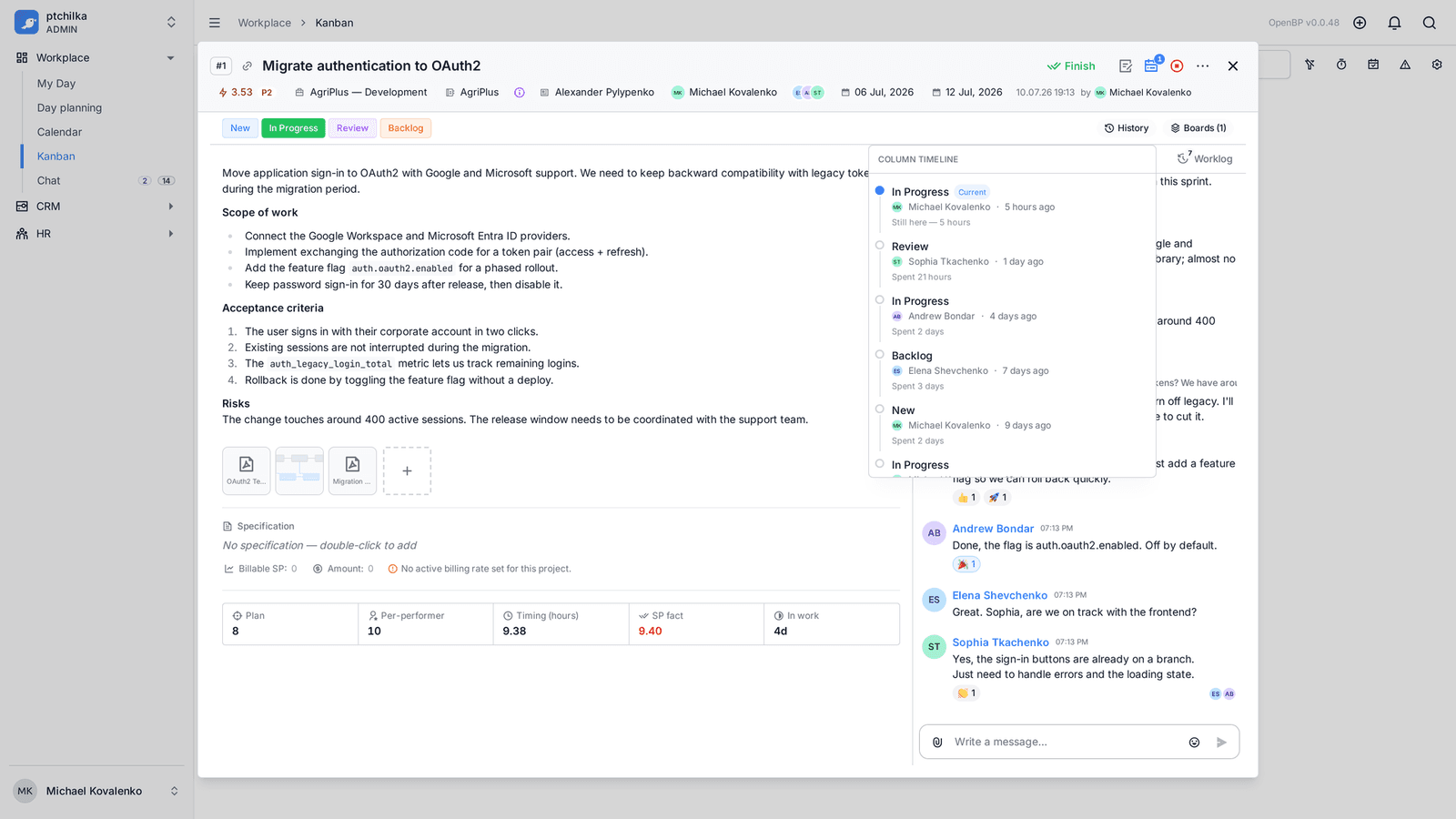Screen dimensions: 1456x819
Task: Open notifications bell
Action: [1394, 23]
